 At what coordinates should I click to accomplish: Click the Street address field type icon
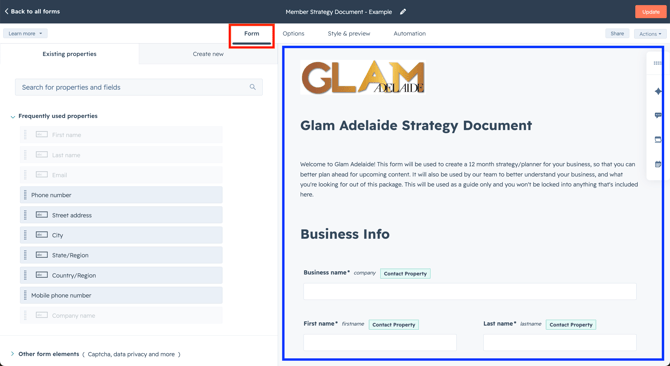coord(41,215)
